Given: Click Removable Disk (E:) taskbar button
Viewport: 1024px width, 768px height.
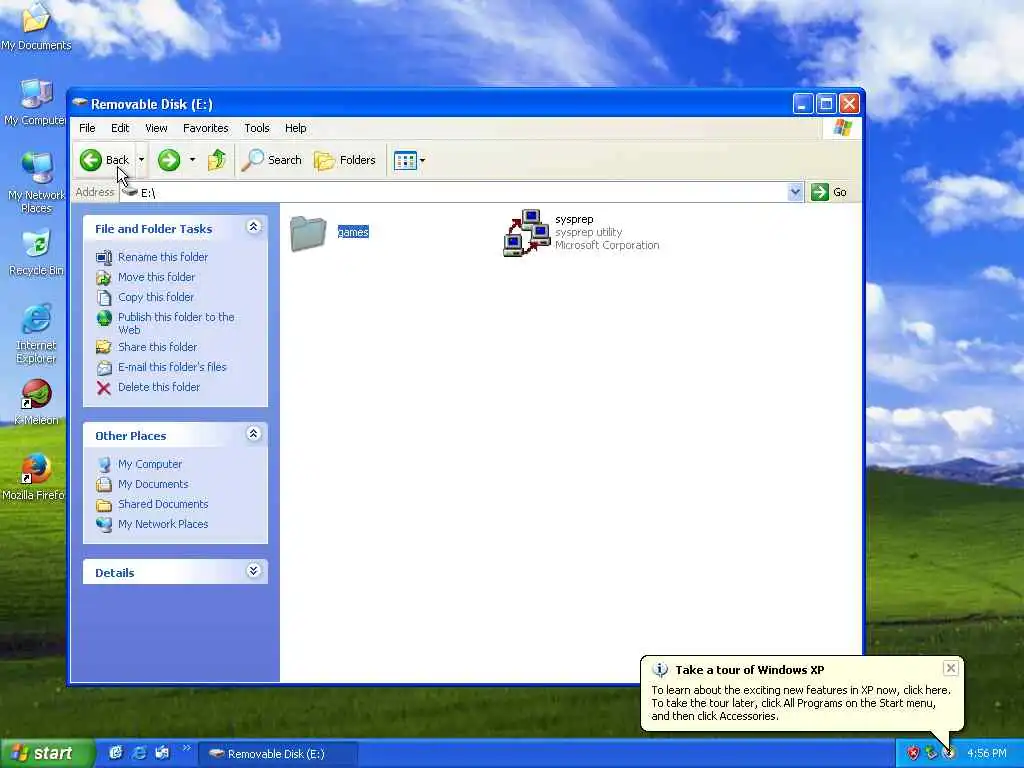Looking at the screenshot, I should click(x=277, y=754).
